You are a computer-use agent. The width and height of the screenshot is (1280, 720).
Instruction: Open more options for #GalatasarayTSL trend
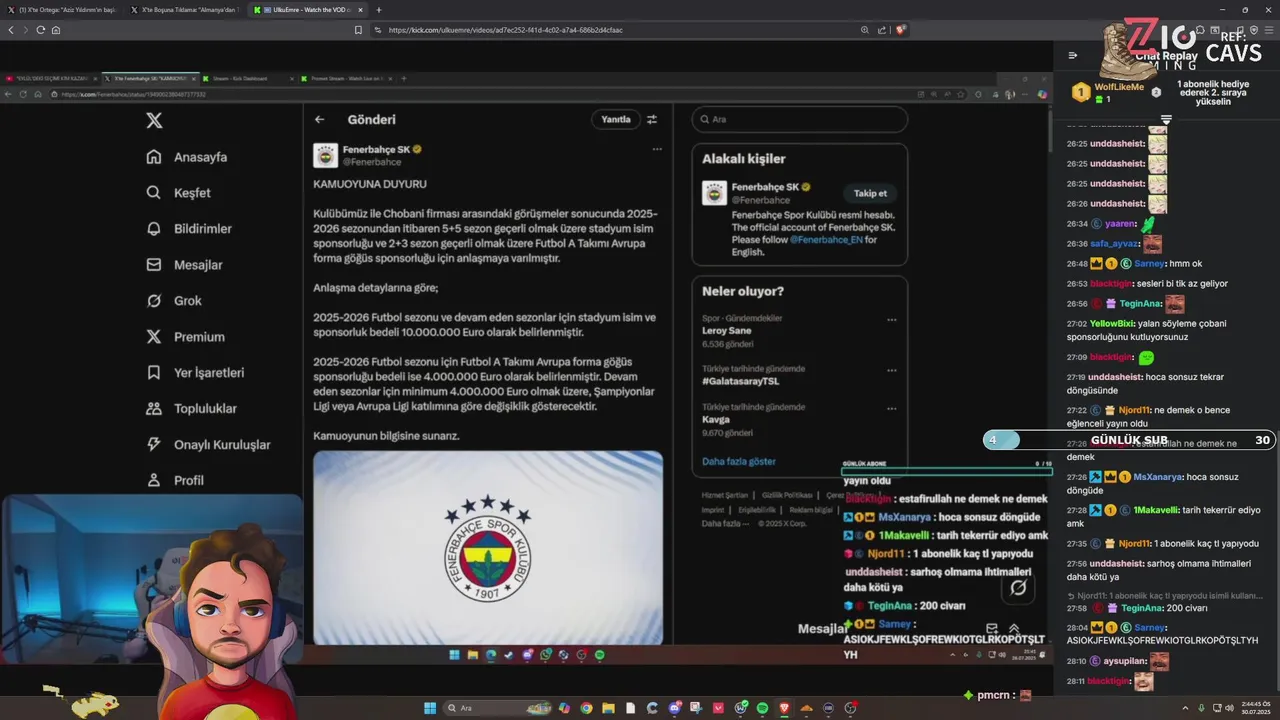892,370
